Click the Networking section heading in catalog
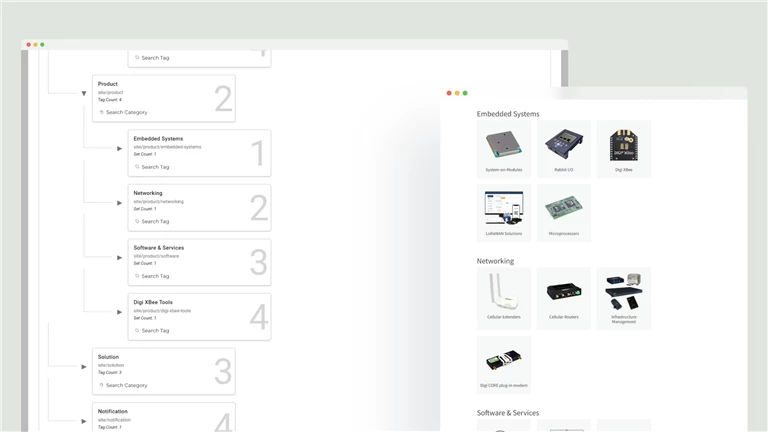768x432 pixels. point(495,261)
